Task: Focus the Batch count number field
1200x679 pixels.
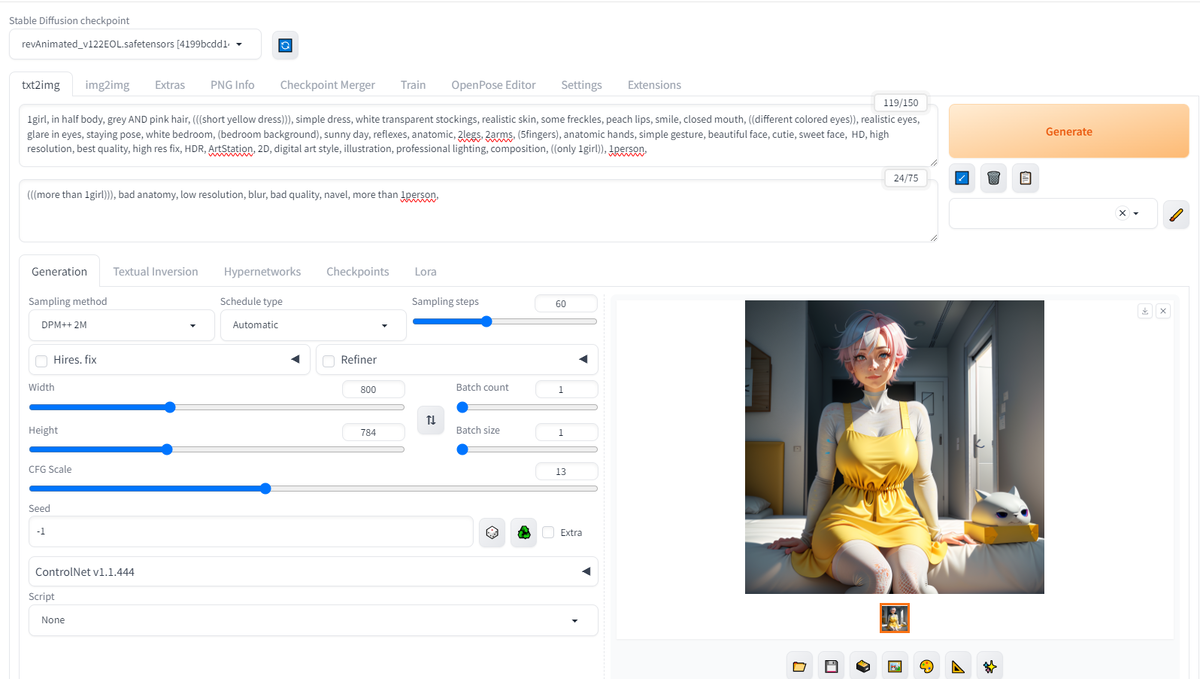Action: (x=566, y=389)
